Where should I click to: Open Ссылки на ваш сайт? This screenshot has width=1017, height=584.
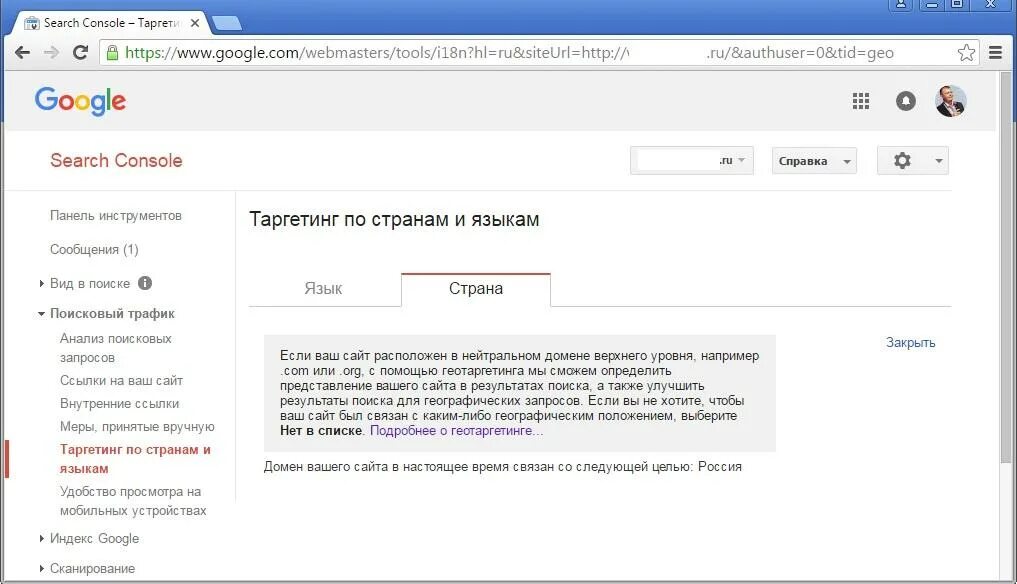121,380
